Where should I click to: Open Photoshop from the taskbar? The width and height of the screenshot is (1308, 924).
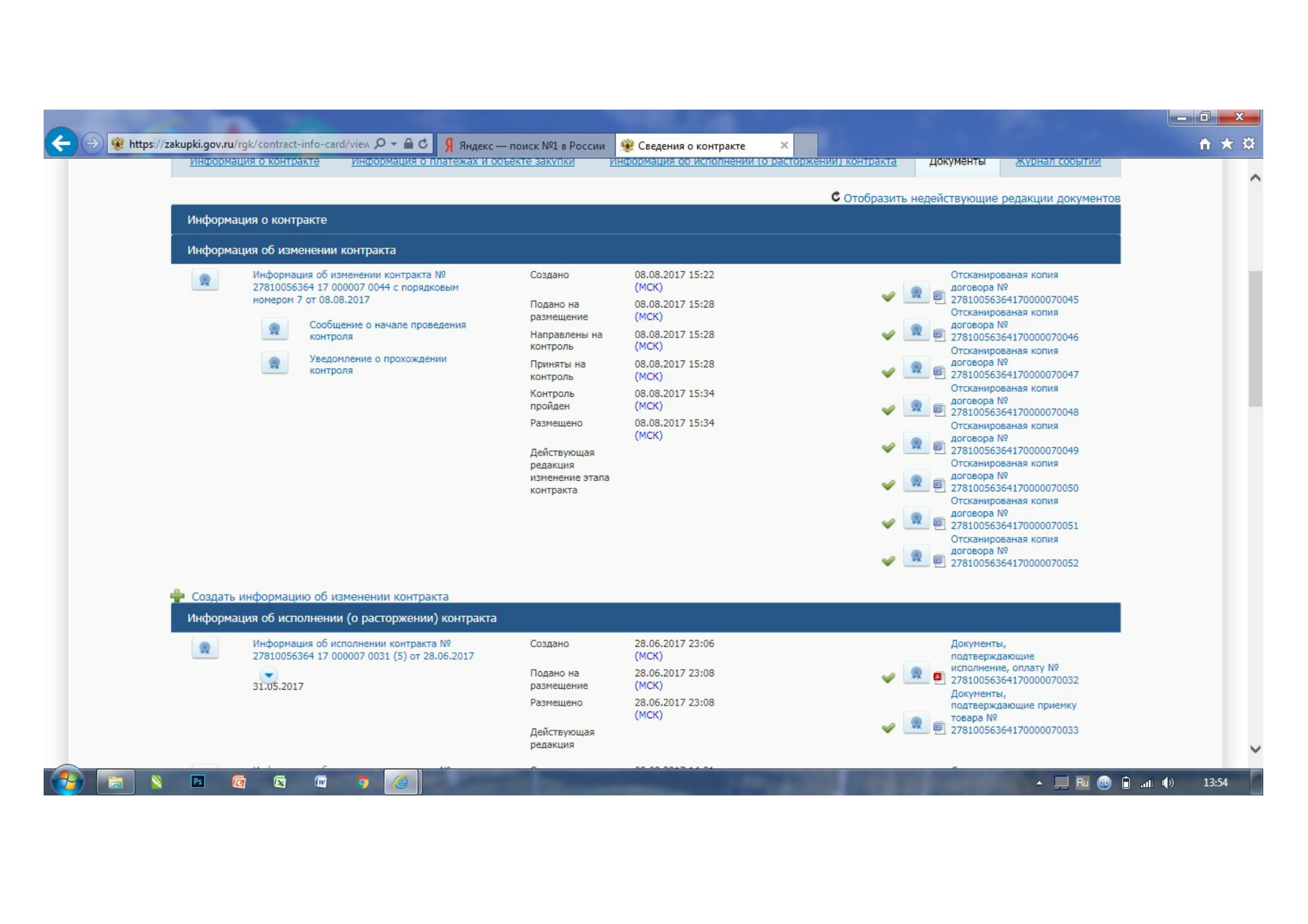click(197, 782)
